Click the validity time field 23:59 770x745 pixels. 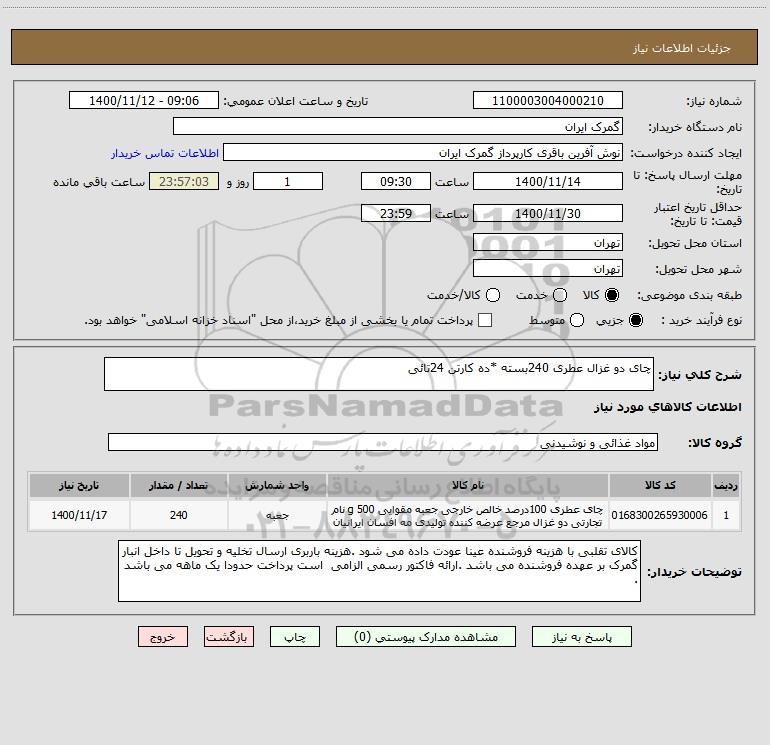pyautogui.click(x=396, y=214)
